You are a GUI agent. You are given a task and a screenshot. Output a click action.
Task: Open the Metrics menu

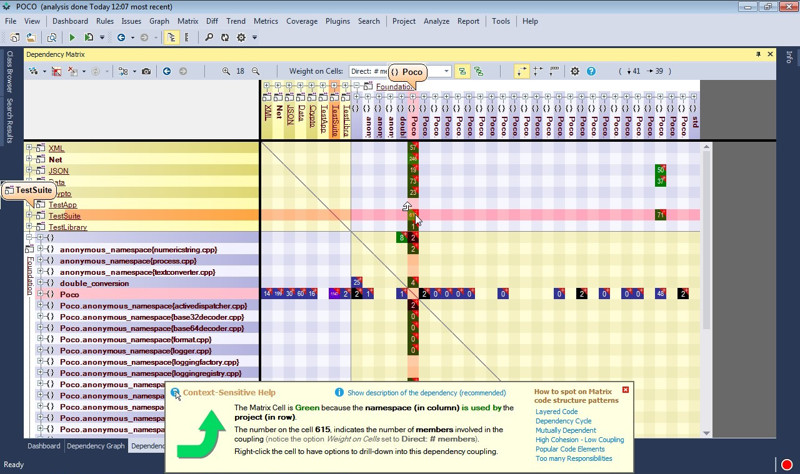tap(266, 21)
